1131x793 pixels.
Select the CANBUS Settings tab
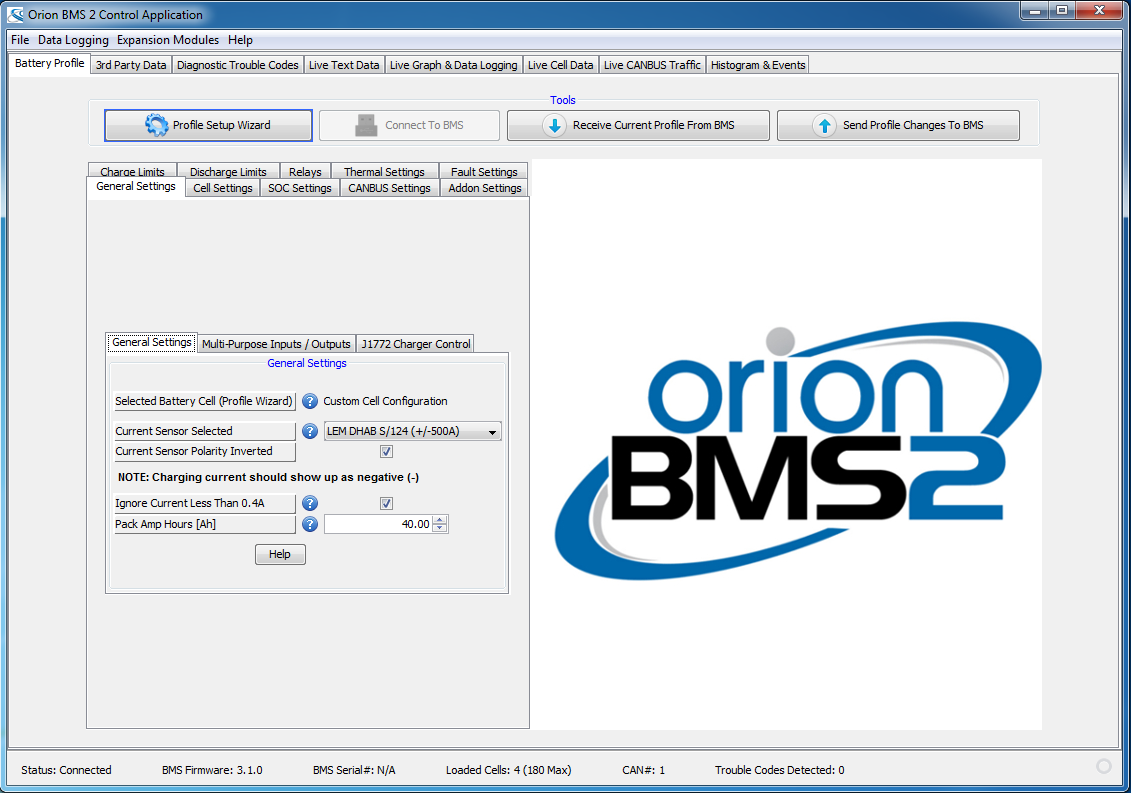click(x=389, y=188)
